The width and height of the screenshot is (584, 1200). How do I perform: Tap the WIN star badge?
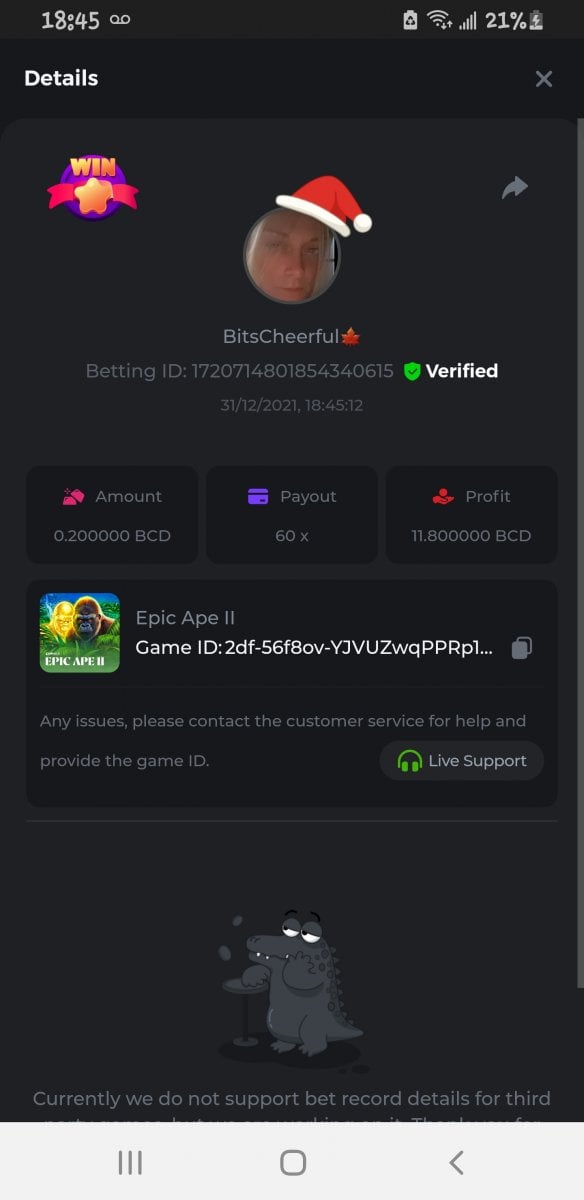[x=93, y=187]
